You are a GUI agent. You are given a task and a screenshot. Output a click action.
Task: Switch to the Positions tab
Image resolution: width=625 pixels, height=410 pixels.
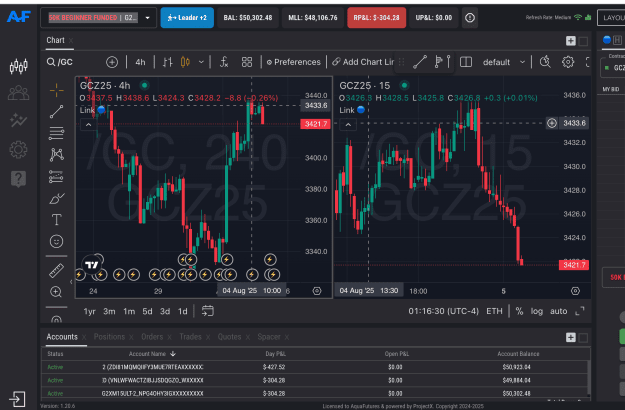coord(109,337)
